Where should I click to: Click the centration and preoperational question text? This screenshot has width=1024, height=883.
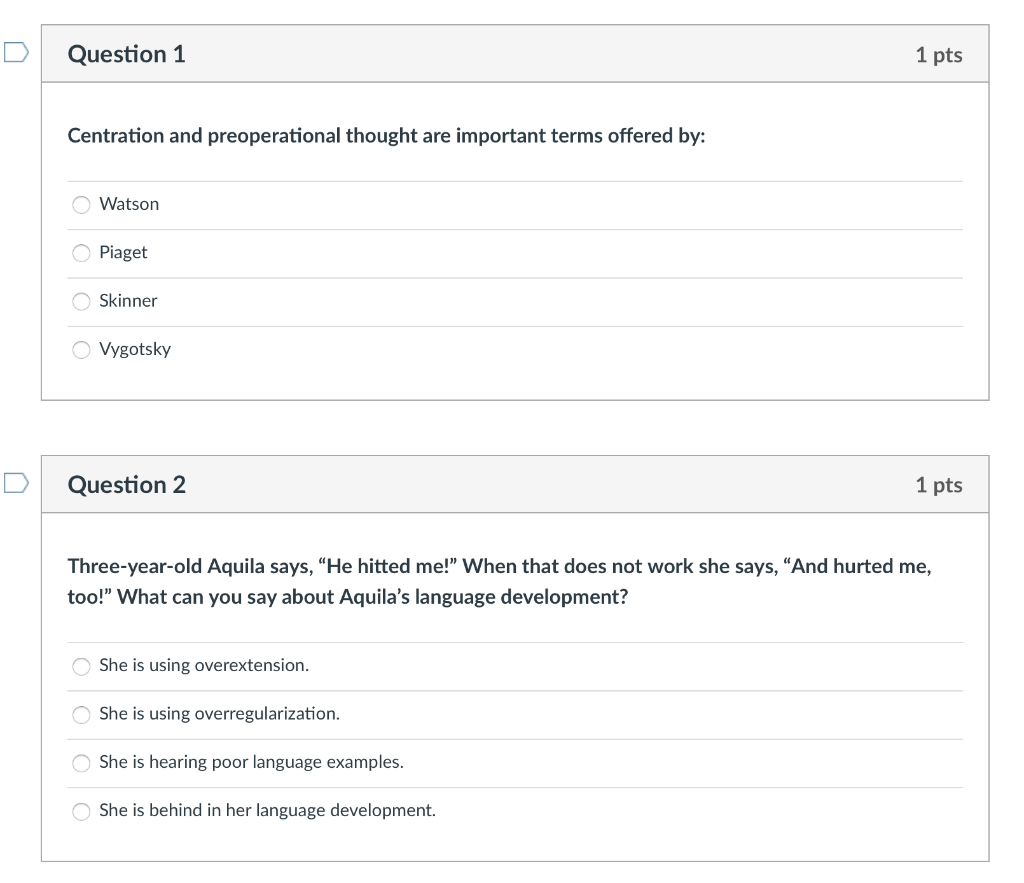click(x=387, y=136)
